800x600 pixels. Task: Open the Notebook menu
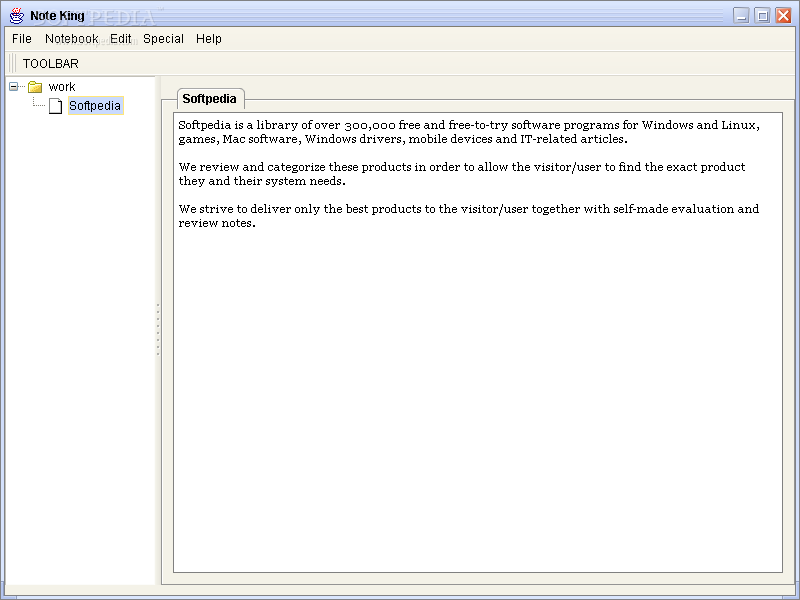coord(71,39)
